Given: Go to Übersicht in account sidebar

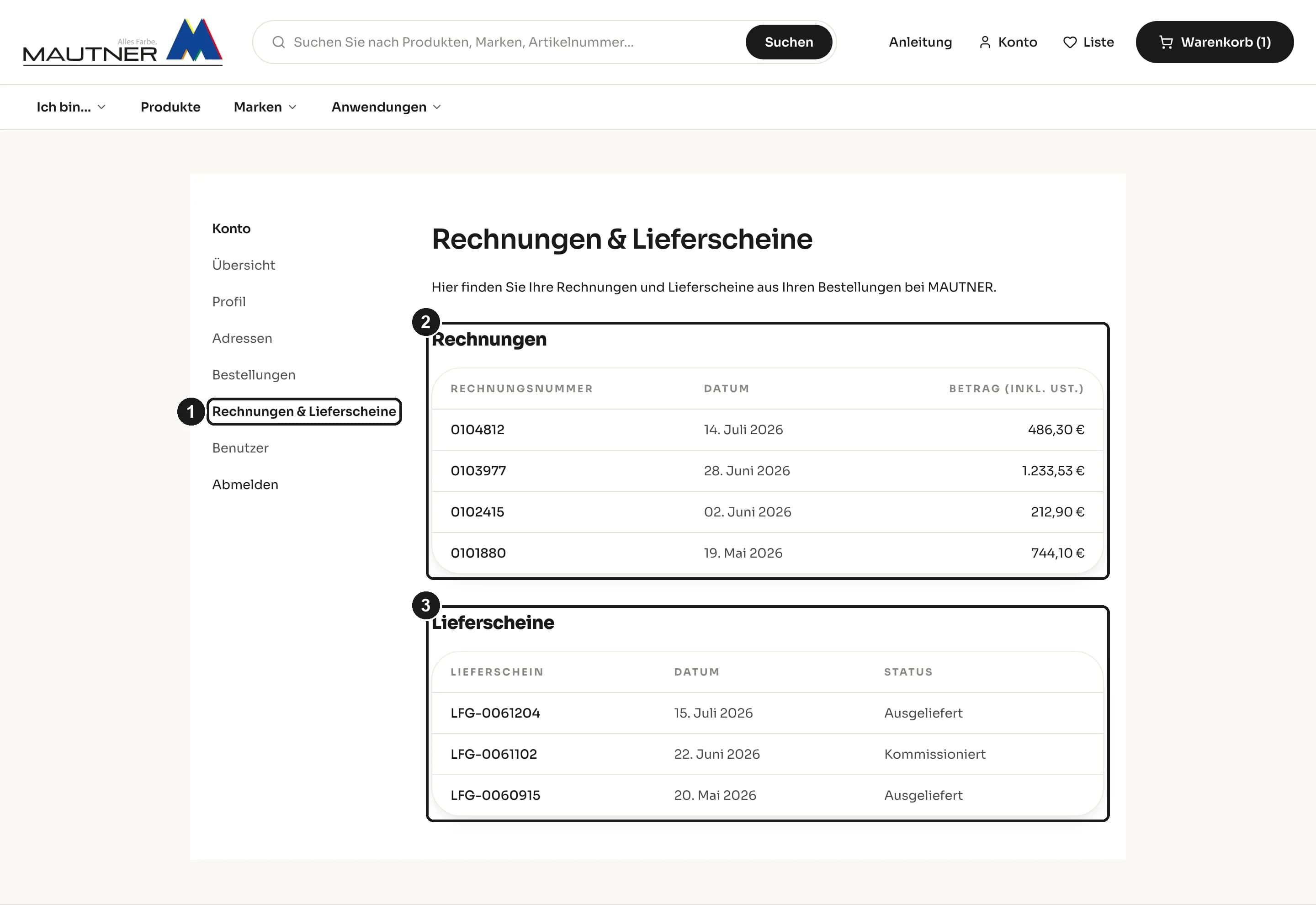Looking at the screenshot, I should [243, 265].
